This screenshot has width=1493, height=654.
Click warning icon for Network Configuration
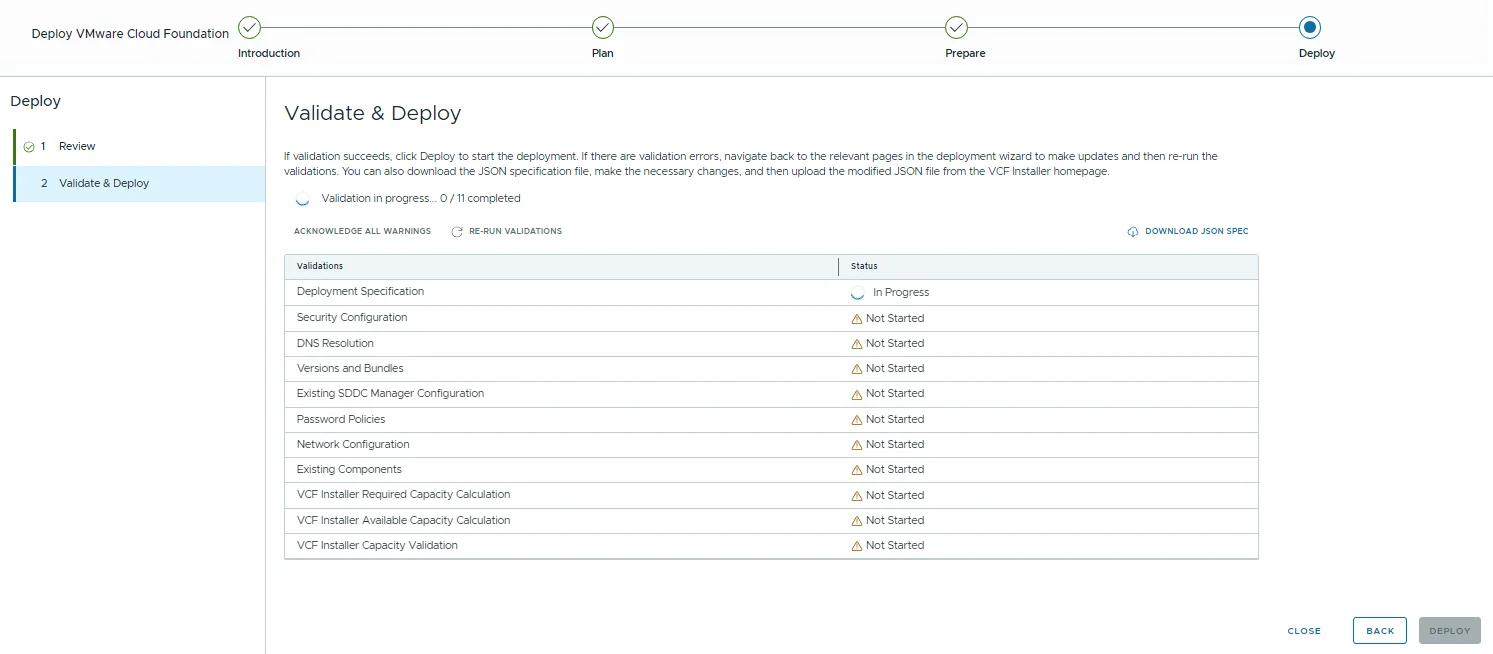click(x=856, y=445)
